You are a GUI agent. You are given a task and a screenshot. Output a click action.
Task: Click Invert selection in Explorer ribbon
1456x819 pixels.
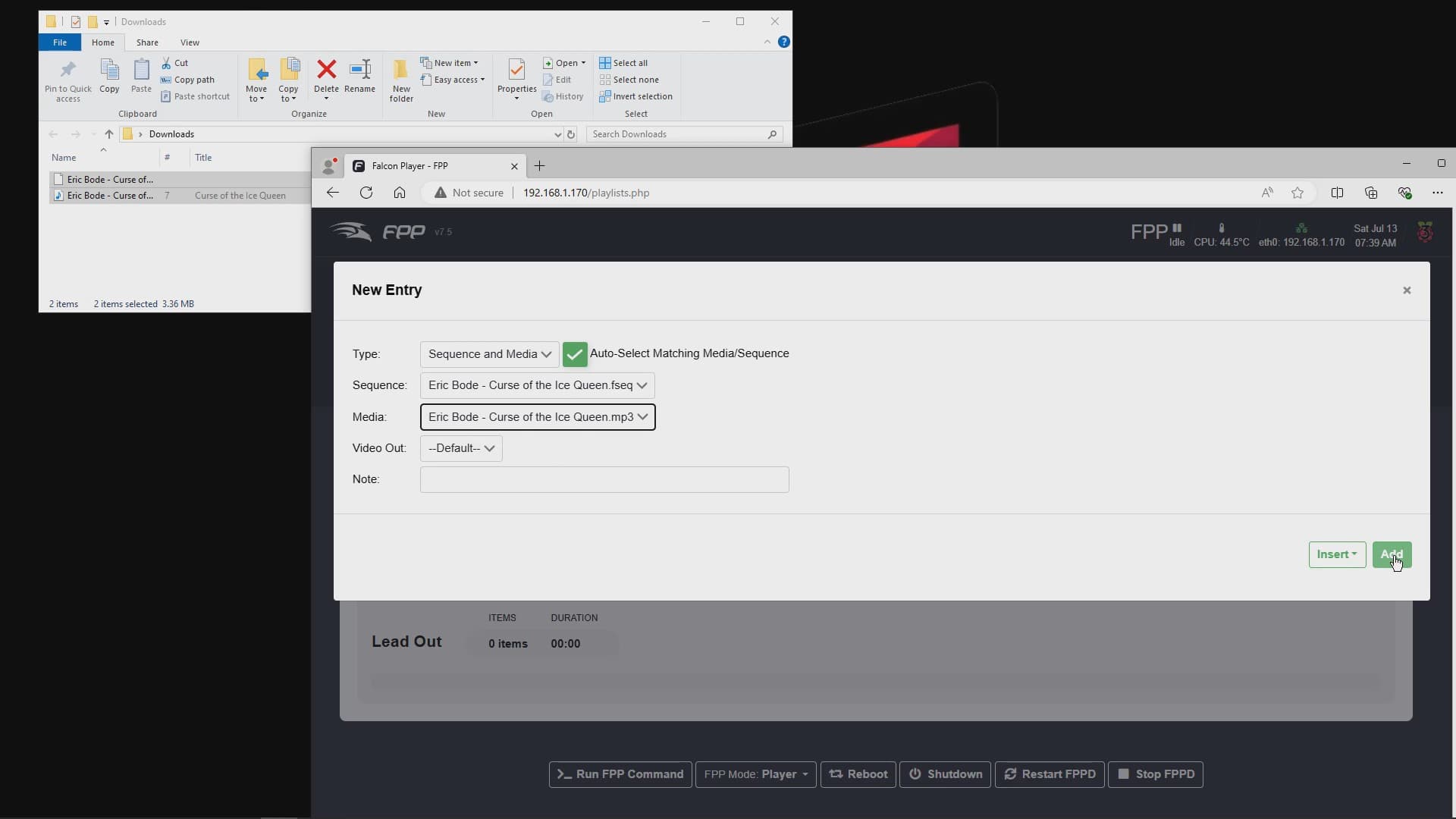click(635, 96)
